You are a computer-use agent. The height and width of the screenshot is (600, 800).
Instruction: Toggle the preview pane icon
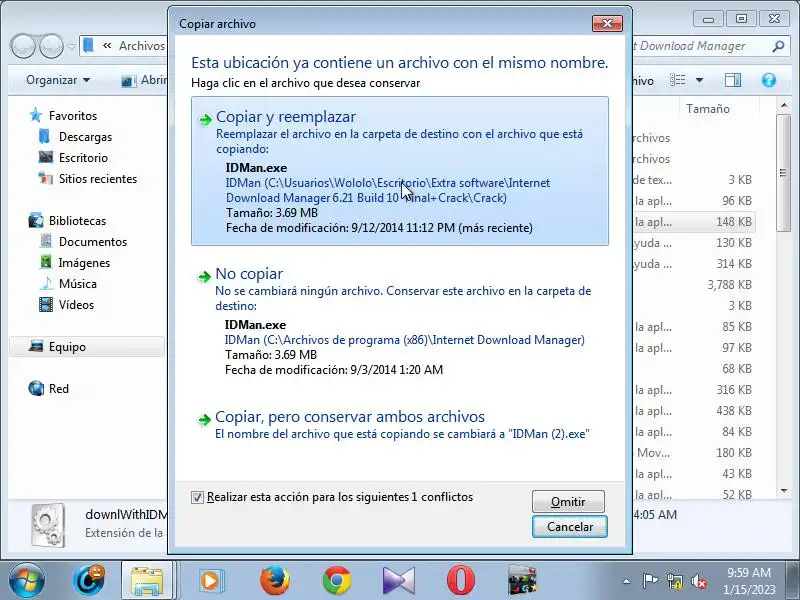pyautogui.click(x=733, y=80)
